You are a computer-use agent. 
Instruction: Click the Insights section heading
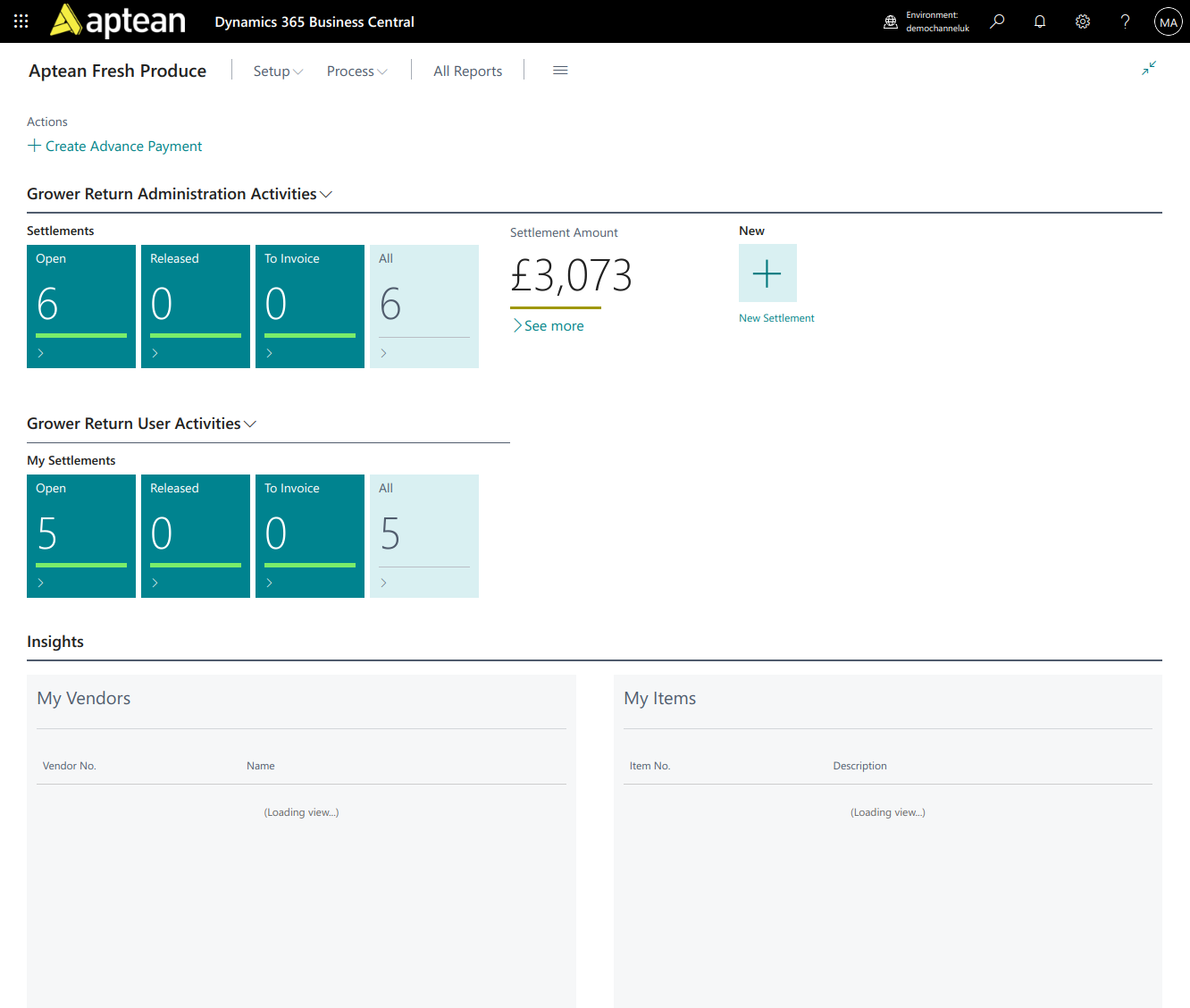(55, 642)
